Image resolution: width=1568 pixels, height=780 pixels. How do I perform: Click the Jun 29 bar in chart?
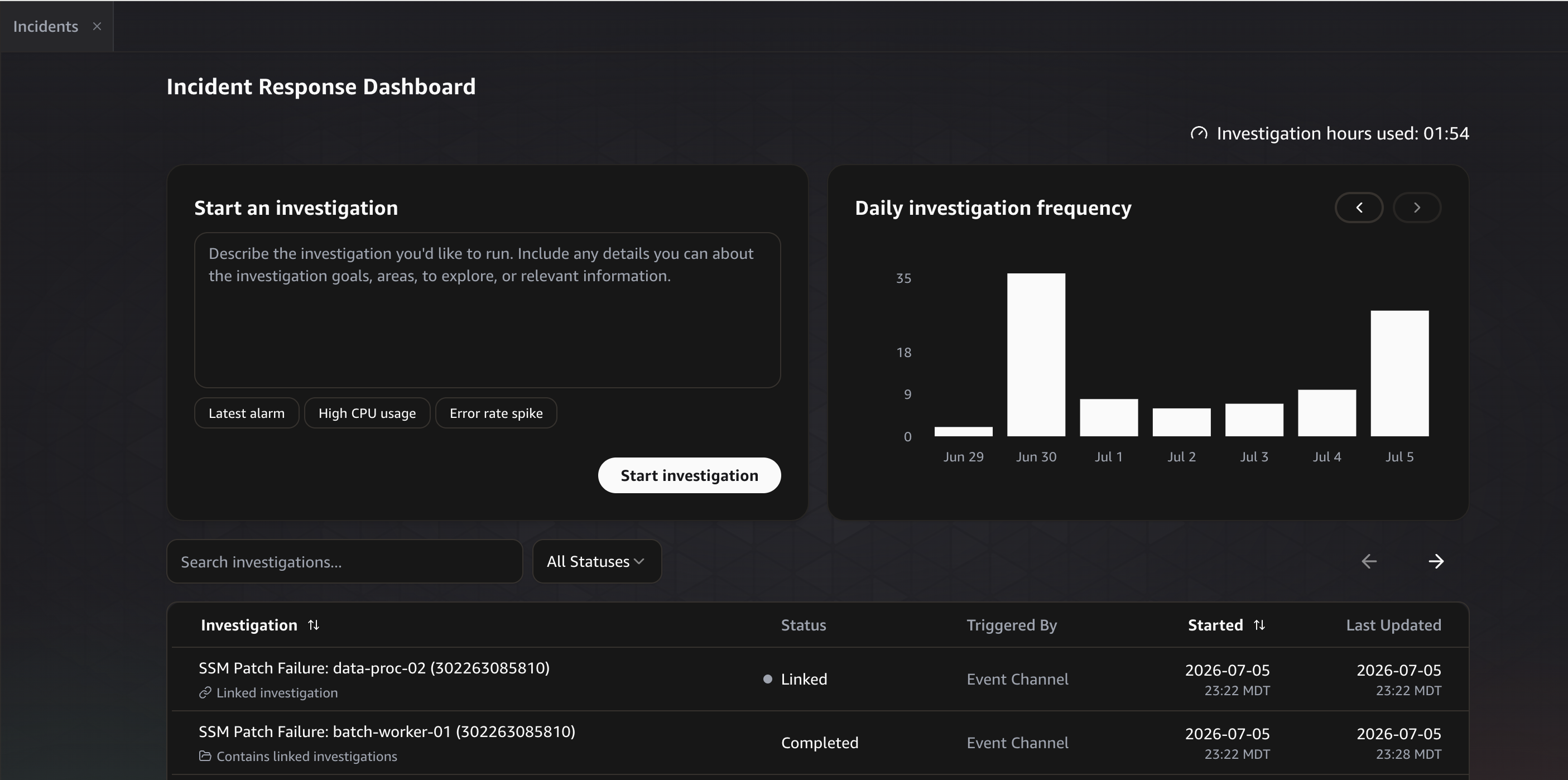point(964,431)
